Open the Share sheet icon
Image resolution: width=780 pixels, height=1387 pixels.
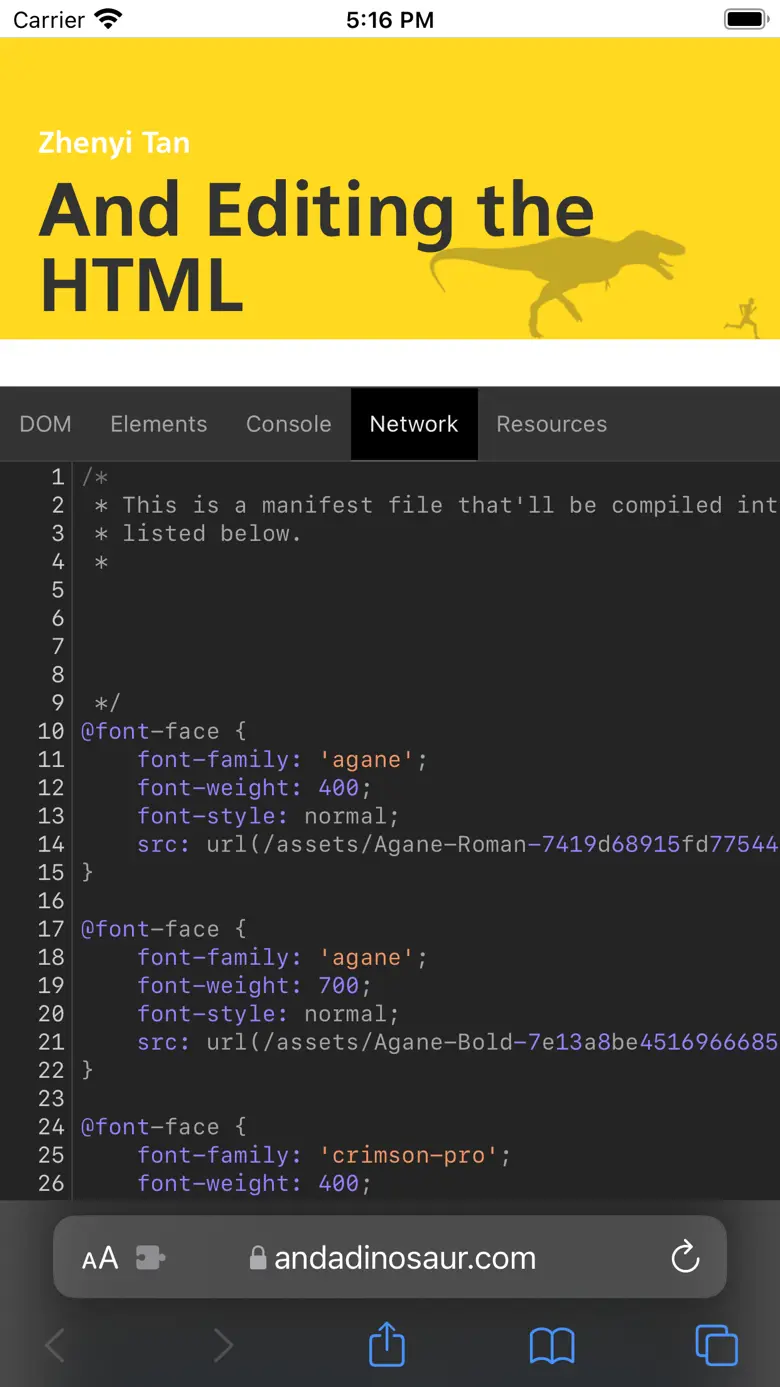(387, 1344)
